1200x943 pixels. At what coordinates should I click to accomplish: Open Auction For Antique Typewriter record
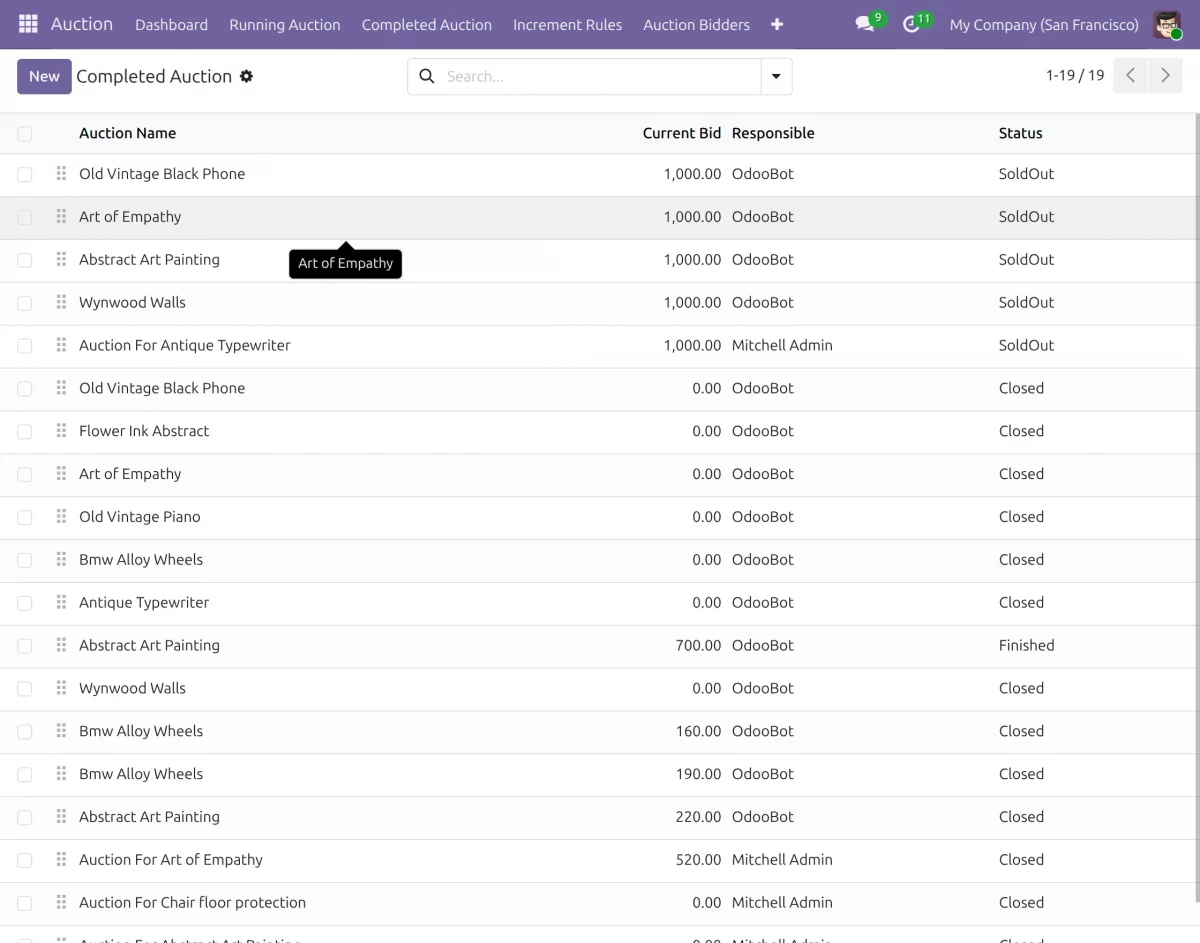tap(185, 345)
